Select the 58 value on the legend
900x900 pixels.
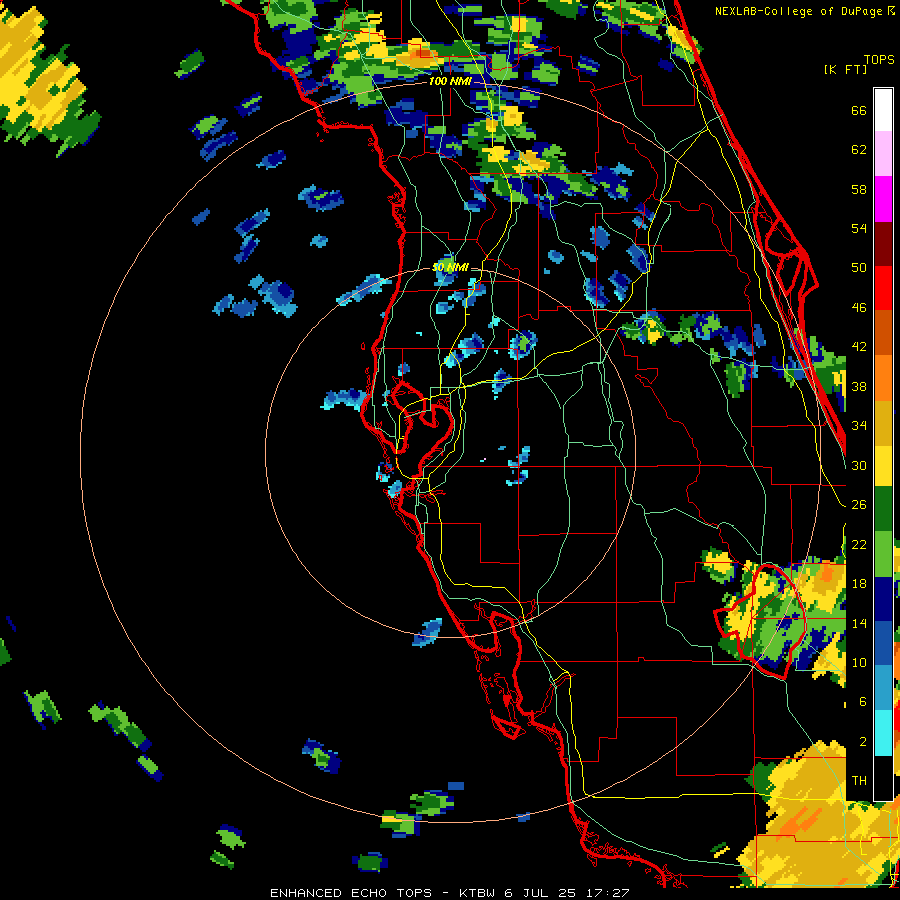[x=859, y=189]
